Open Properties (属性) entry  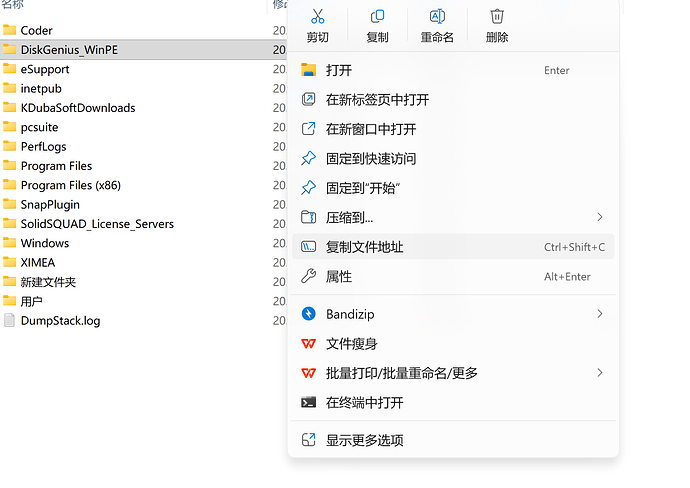click(453, 277)
